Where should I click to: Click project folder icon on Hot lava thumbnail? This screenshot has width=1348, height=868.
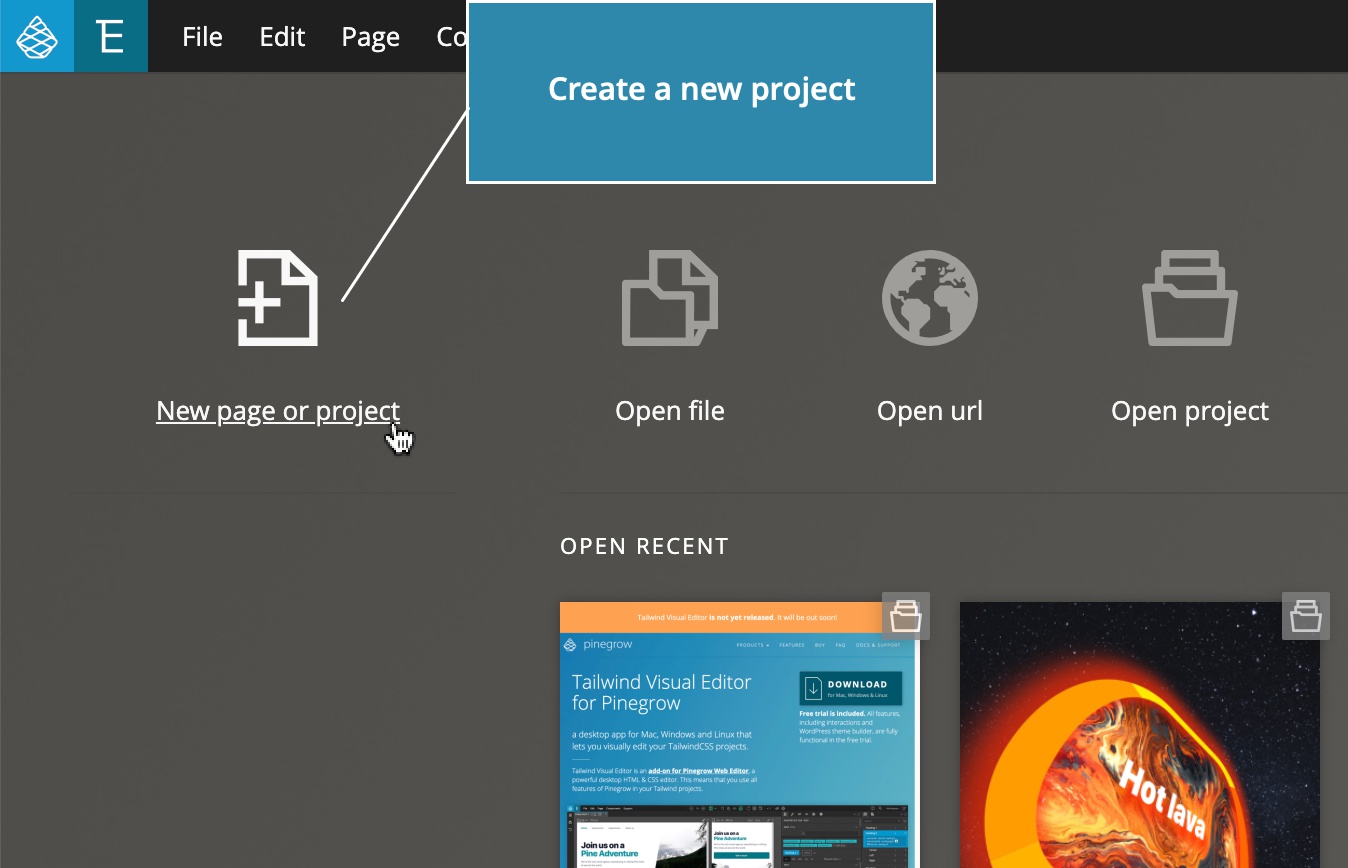pyautogui.click(x=1306, y=616)
